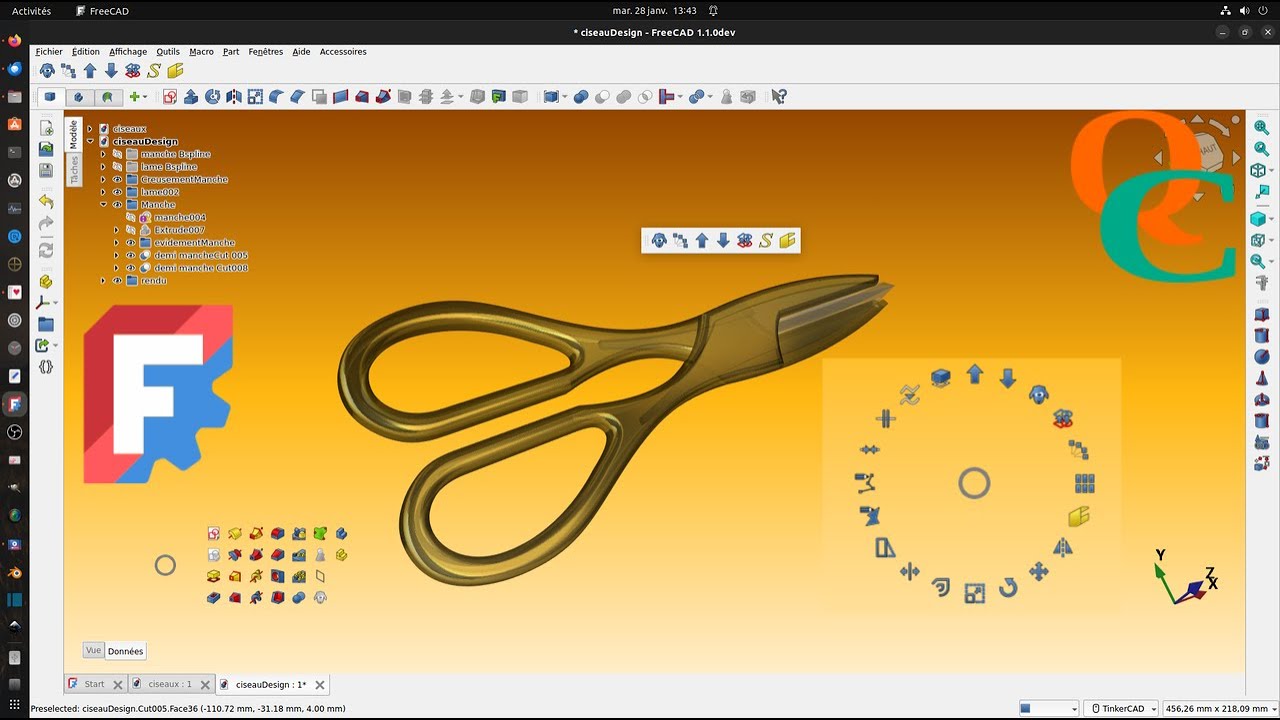
Task: Toggle visibility eye of rendu
Action: coord(117,281)
